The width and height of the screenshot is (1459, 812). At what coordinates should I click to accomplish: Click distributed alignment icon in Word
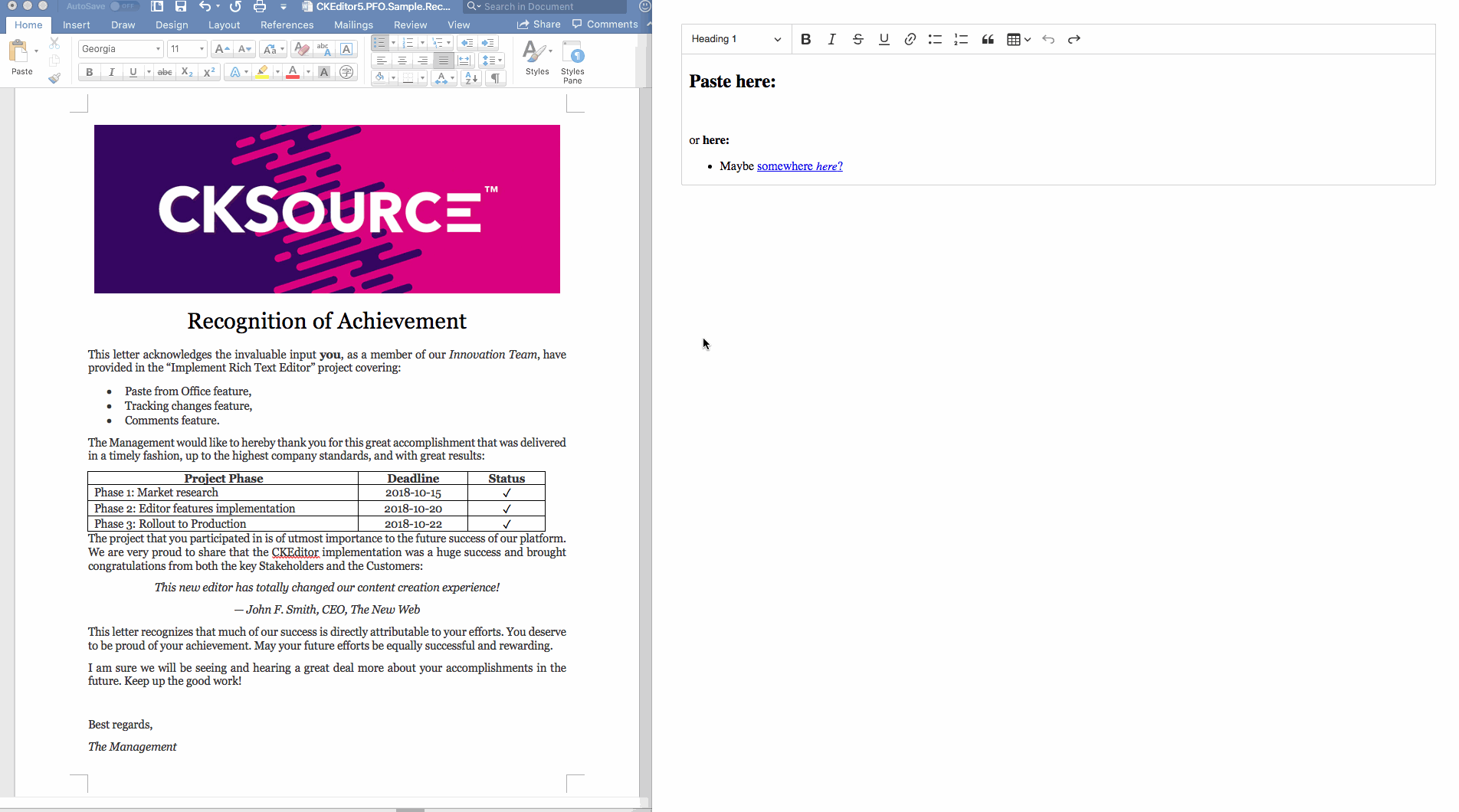[x=464, y=61]
